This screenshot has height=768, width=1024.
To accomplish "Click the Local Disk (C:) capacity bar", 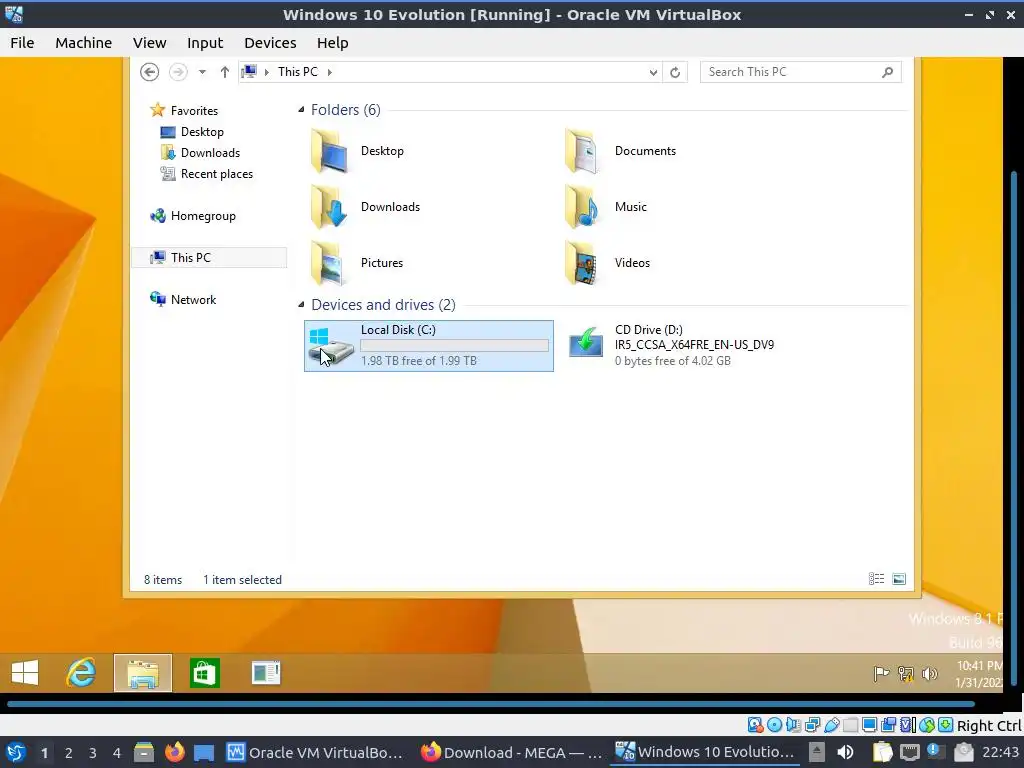I will (x=455, y=345).
